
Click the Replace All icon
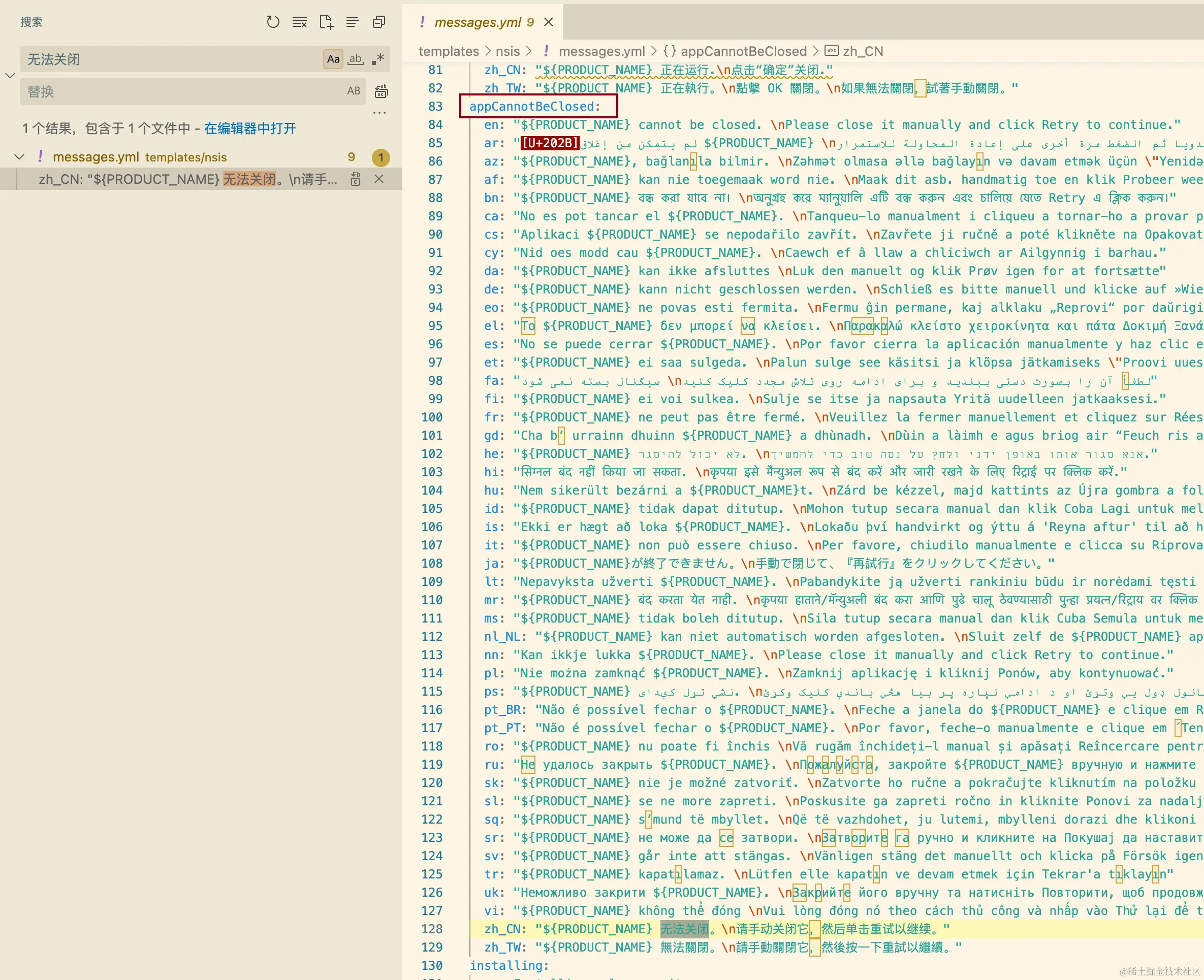pyautogui.click(x=382, y=91)
